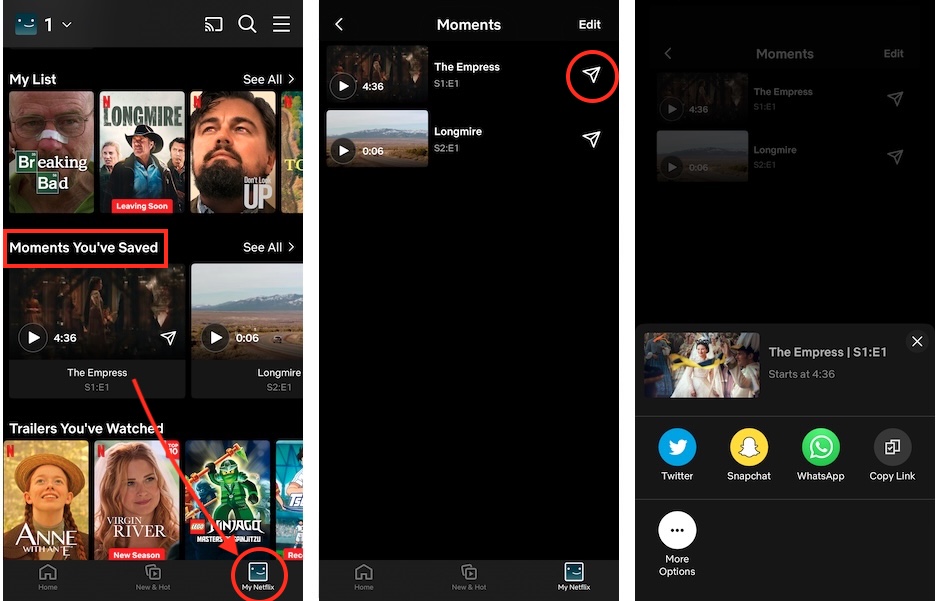Open the hamburger menu icon
The height and width of the screenshot is (601, 937).
point(281,24)
